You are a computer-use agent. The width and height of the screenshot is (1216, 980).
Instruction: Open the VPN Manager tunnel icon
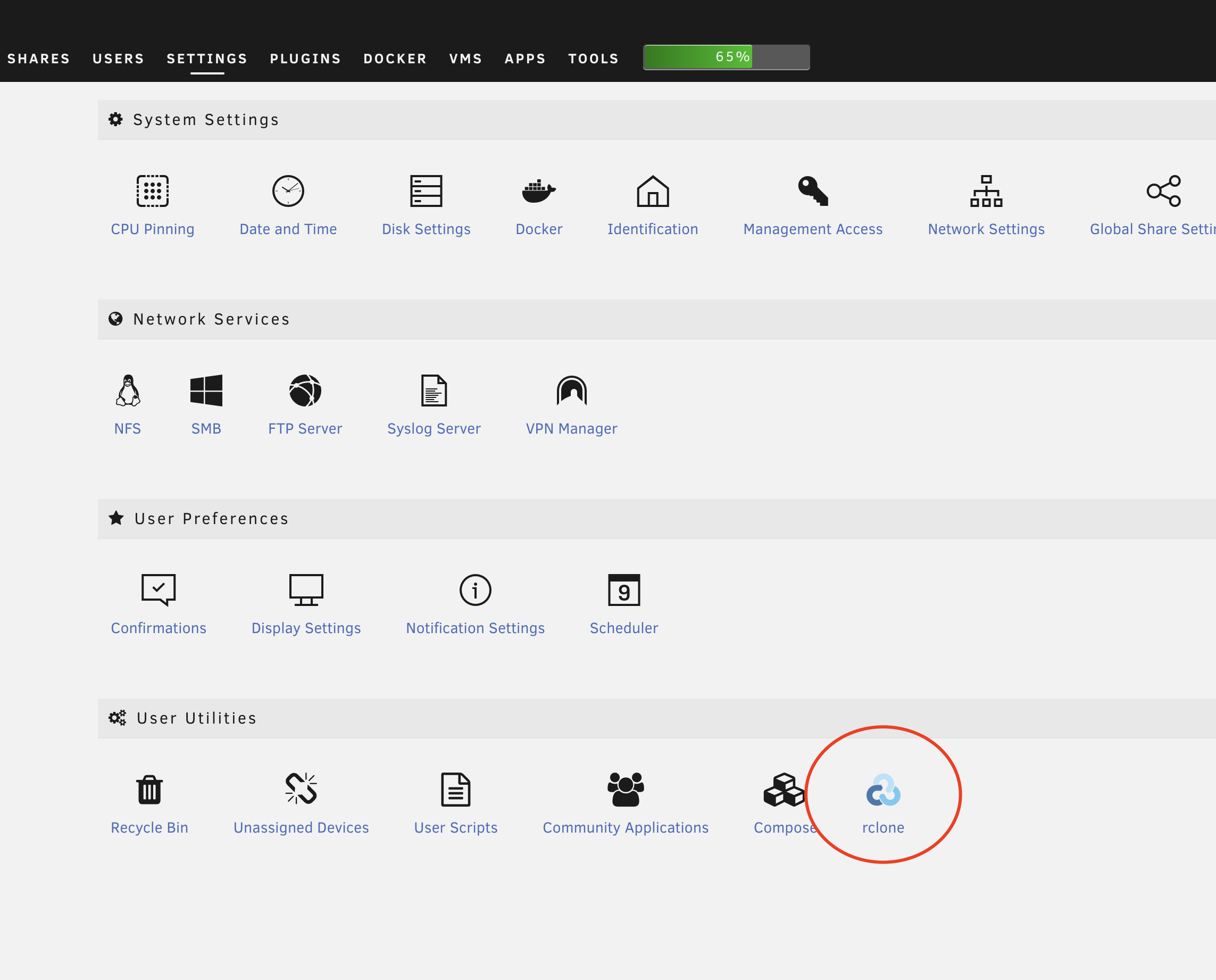pos(571,391)
